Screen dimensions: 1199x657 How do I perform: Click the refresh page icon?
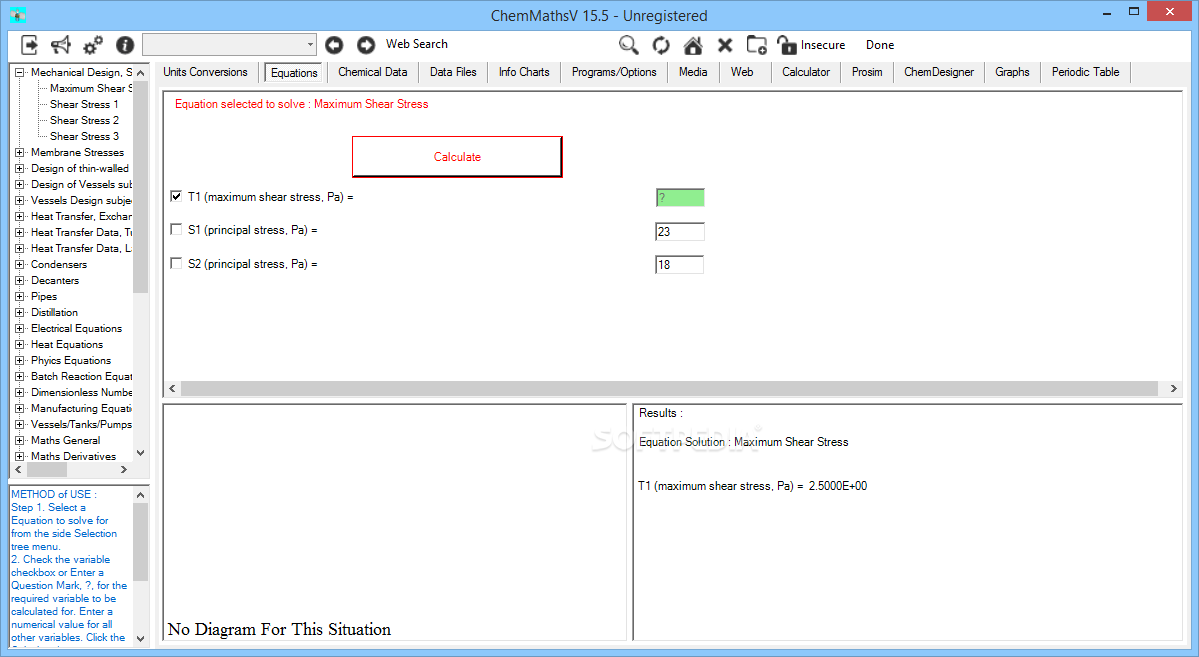pos(661,46)
